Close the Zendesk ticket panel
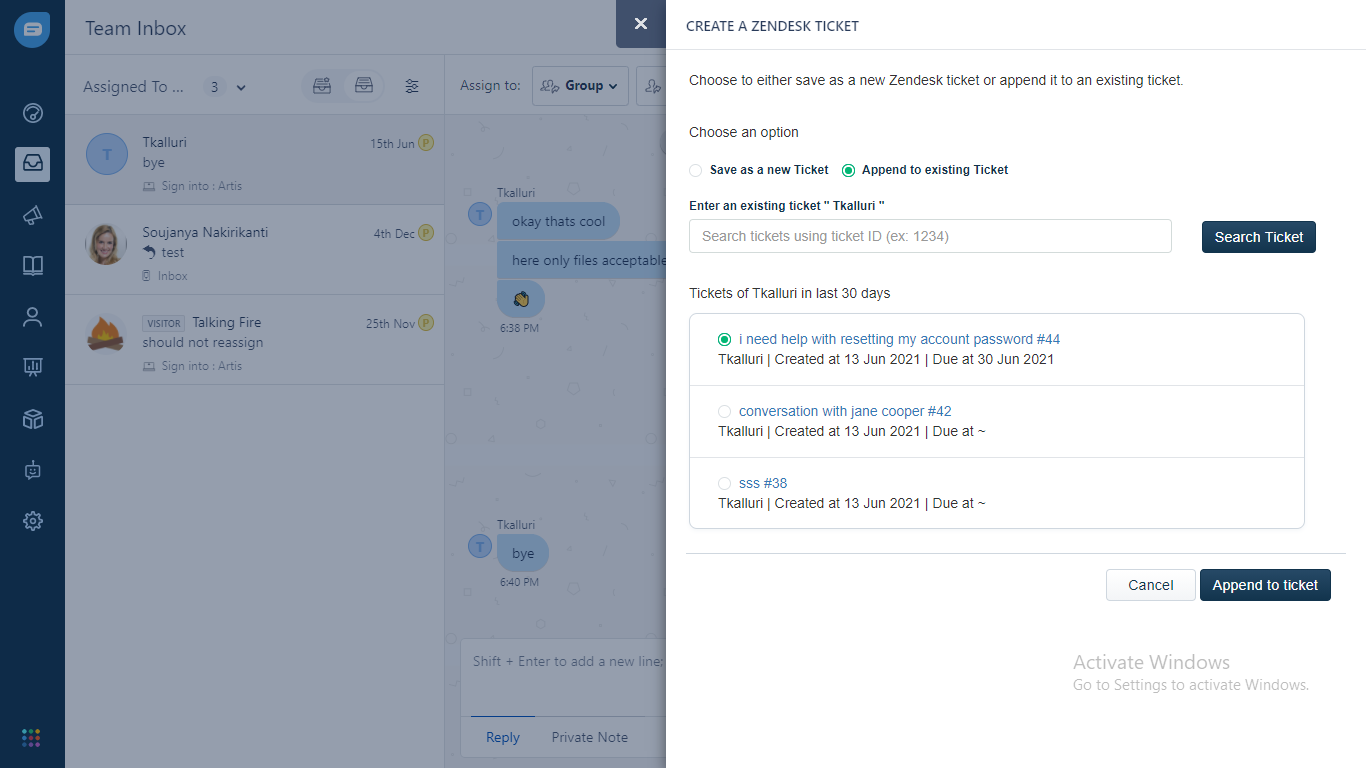The height and width of the screenshot is (768, 1366). pyautogui.click(x=641, y=24)
